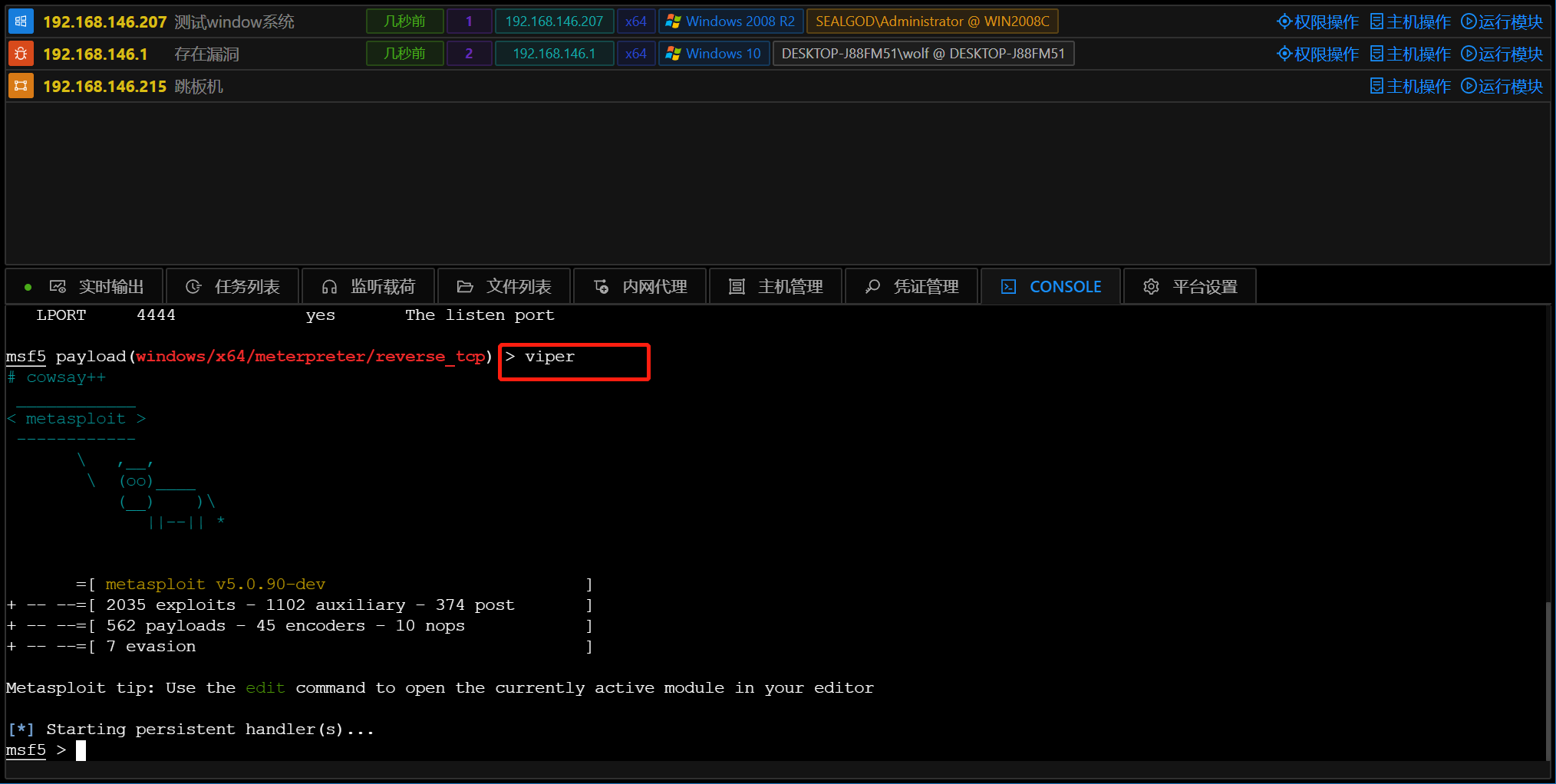Open the 内网代理 tab

pos(640,286)
